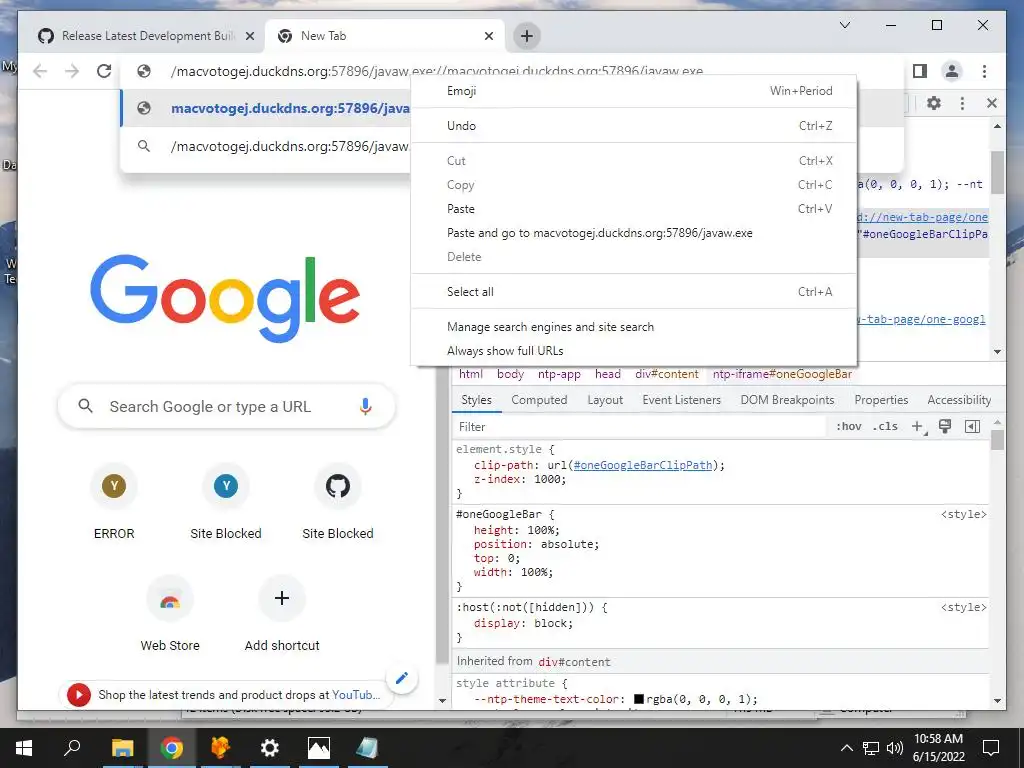Open the notification center icon

pos(991,748)
